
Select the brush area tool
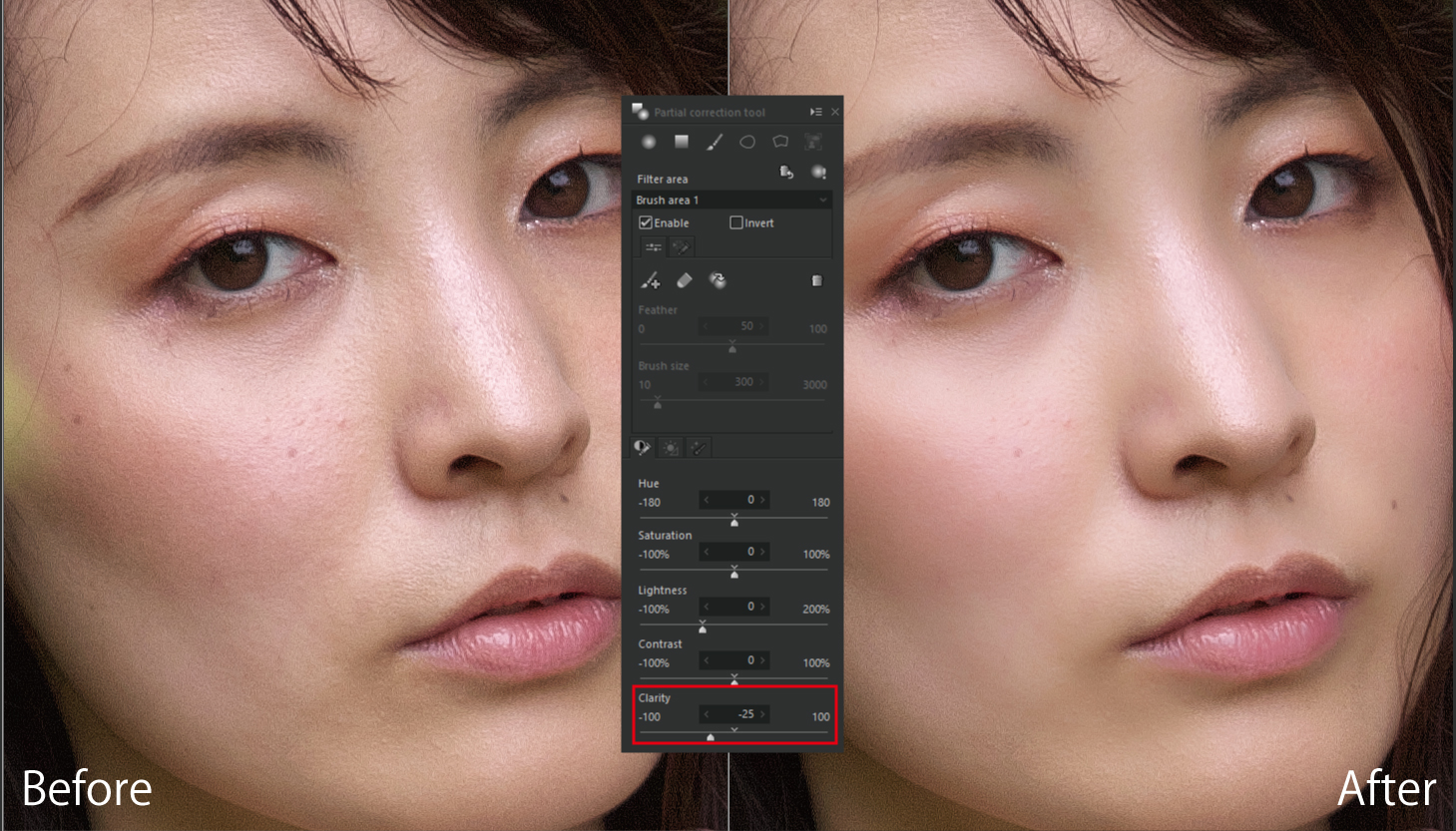[715, 142]
